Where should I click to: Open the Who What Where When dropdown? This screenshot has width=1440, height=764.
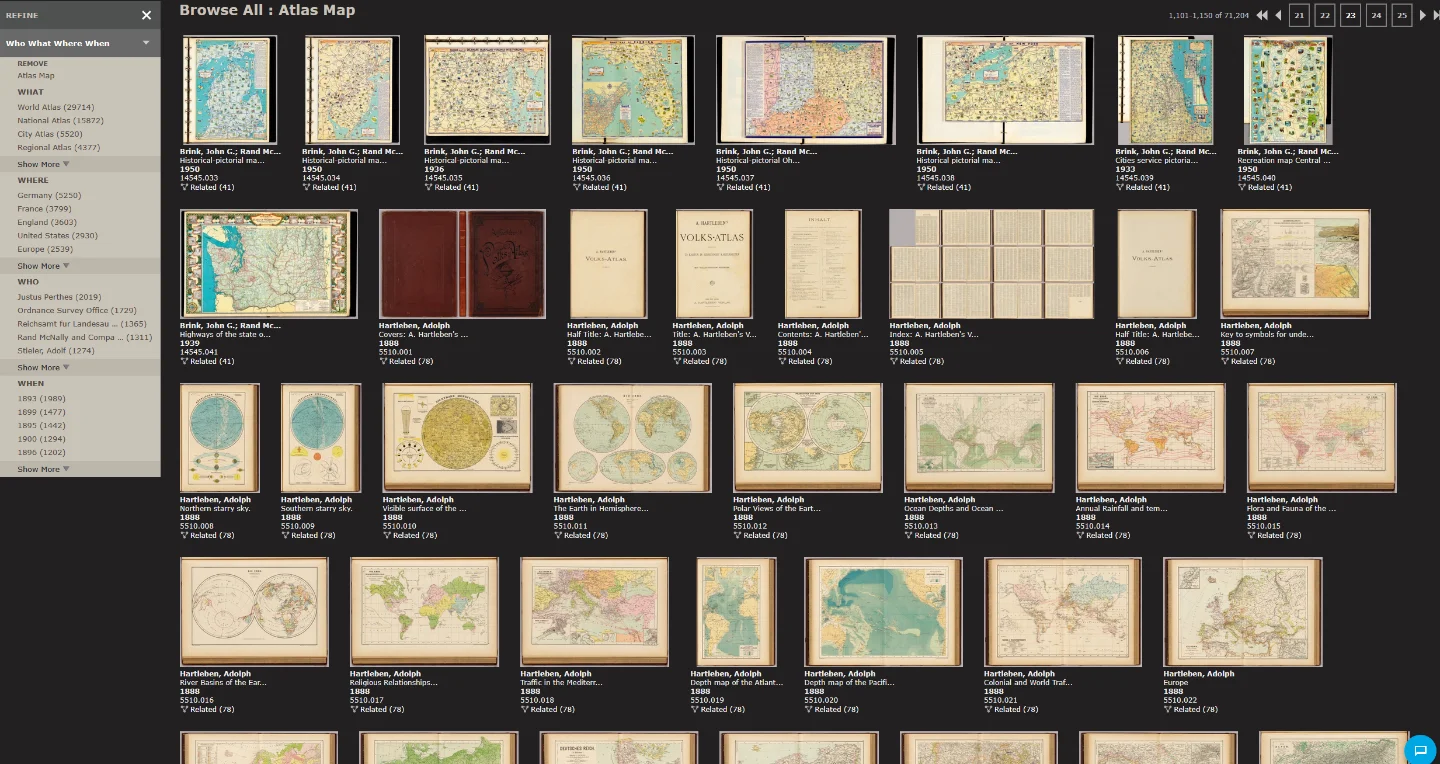80,43
